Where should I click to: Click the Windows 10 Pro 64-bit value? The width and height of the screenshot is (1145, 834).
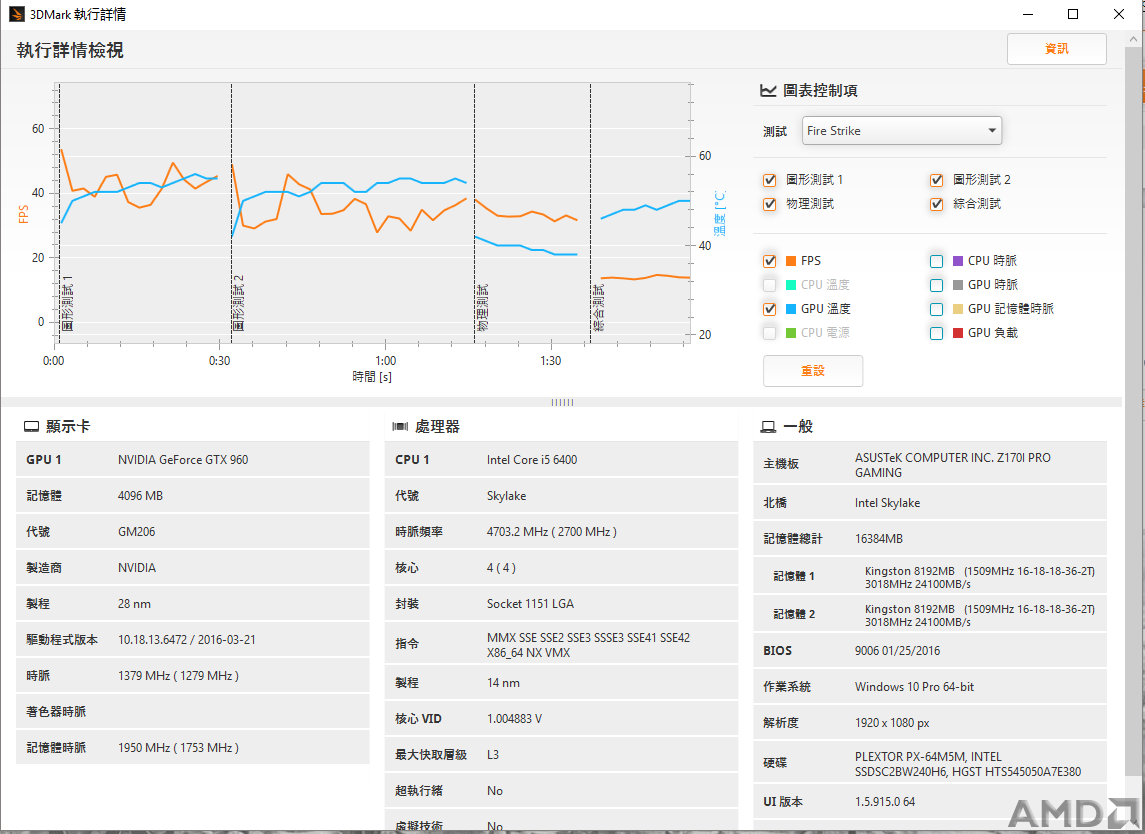tap(914, 687)
